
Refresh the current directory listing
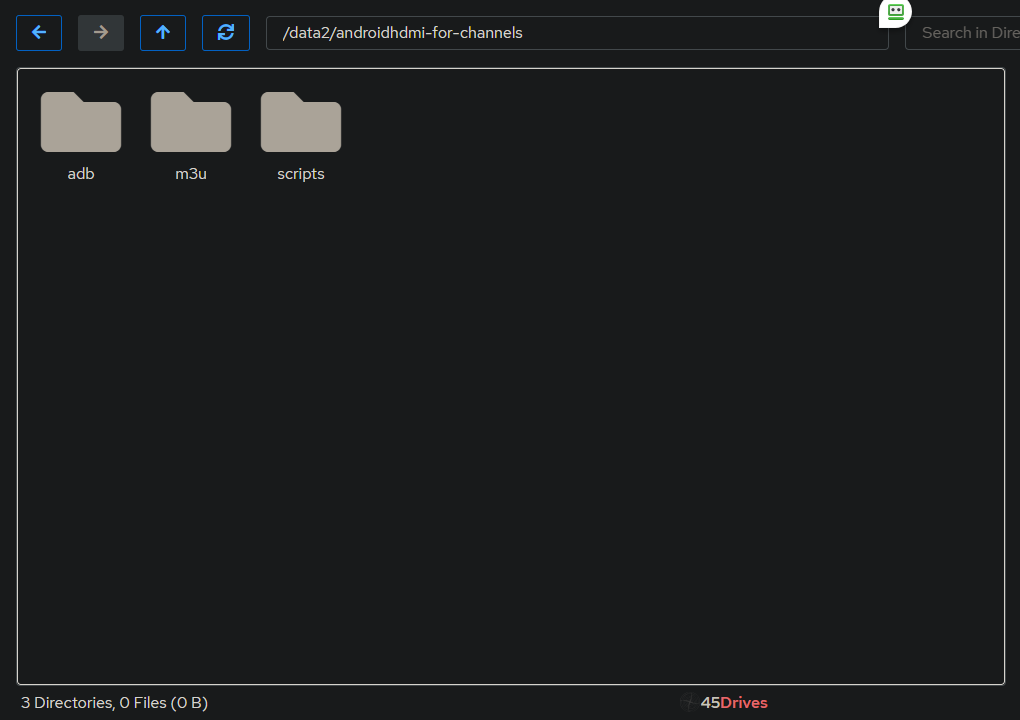[226, 33]
